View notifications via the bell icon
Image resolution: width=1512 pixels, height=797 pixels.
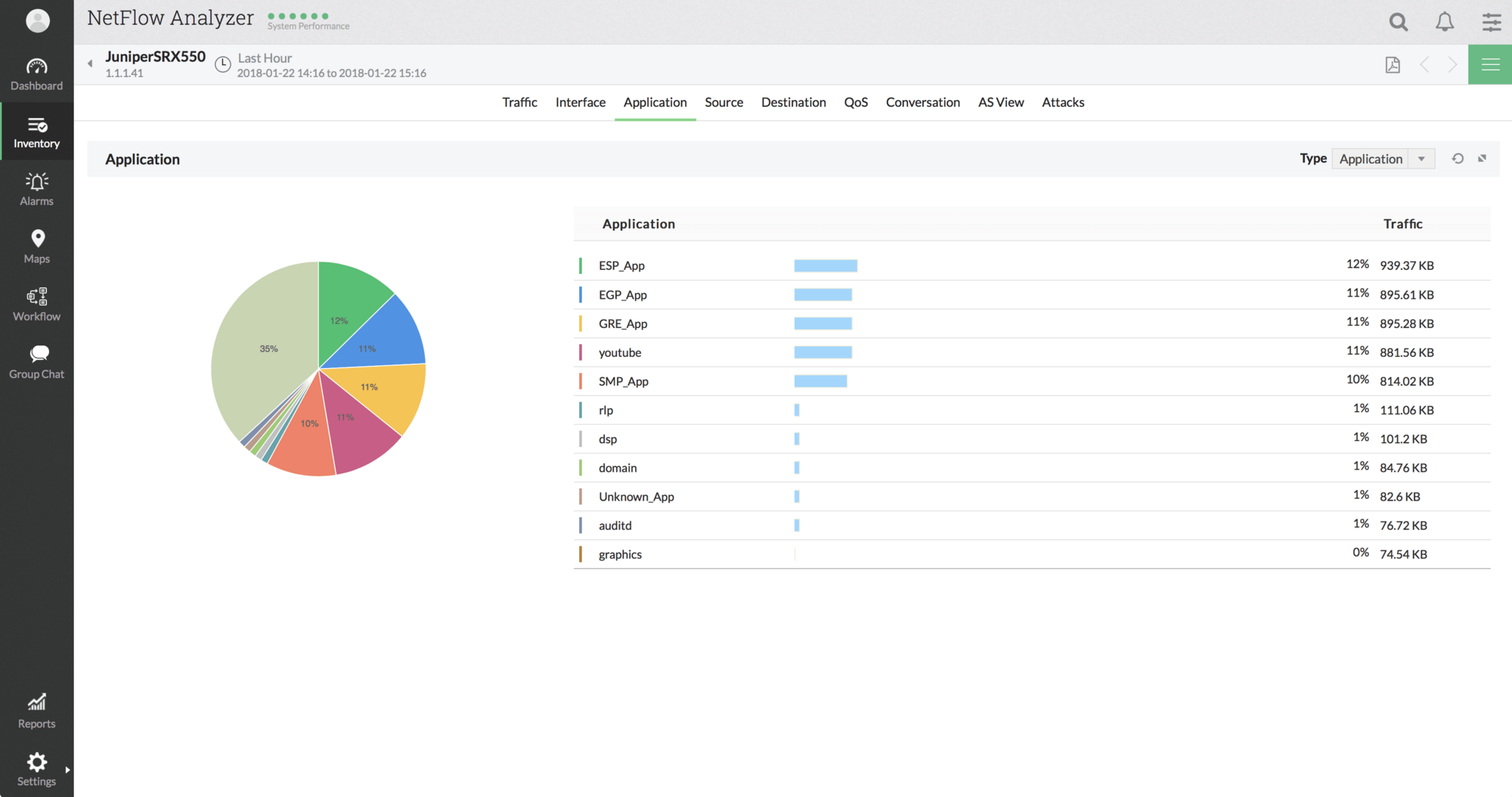tap(1444, 21)
